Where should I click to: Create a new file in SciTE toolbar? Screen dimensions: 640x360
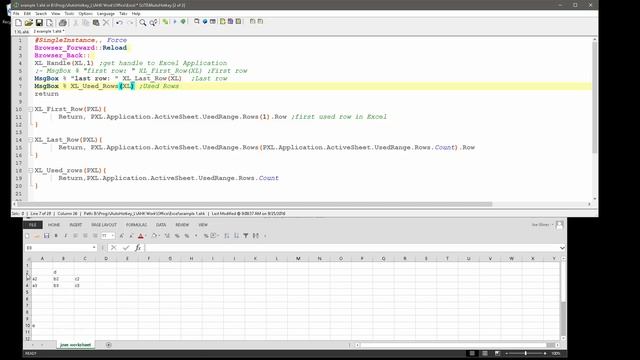18,22
